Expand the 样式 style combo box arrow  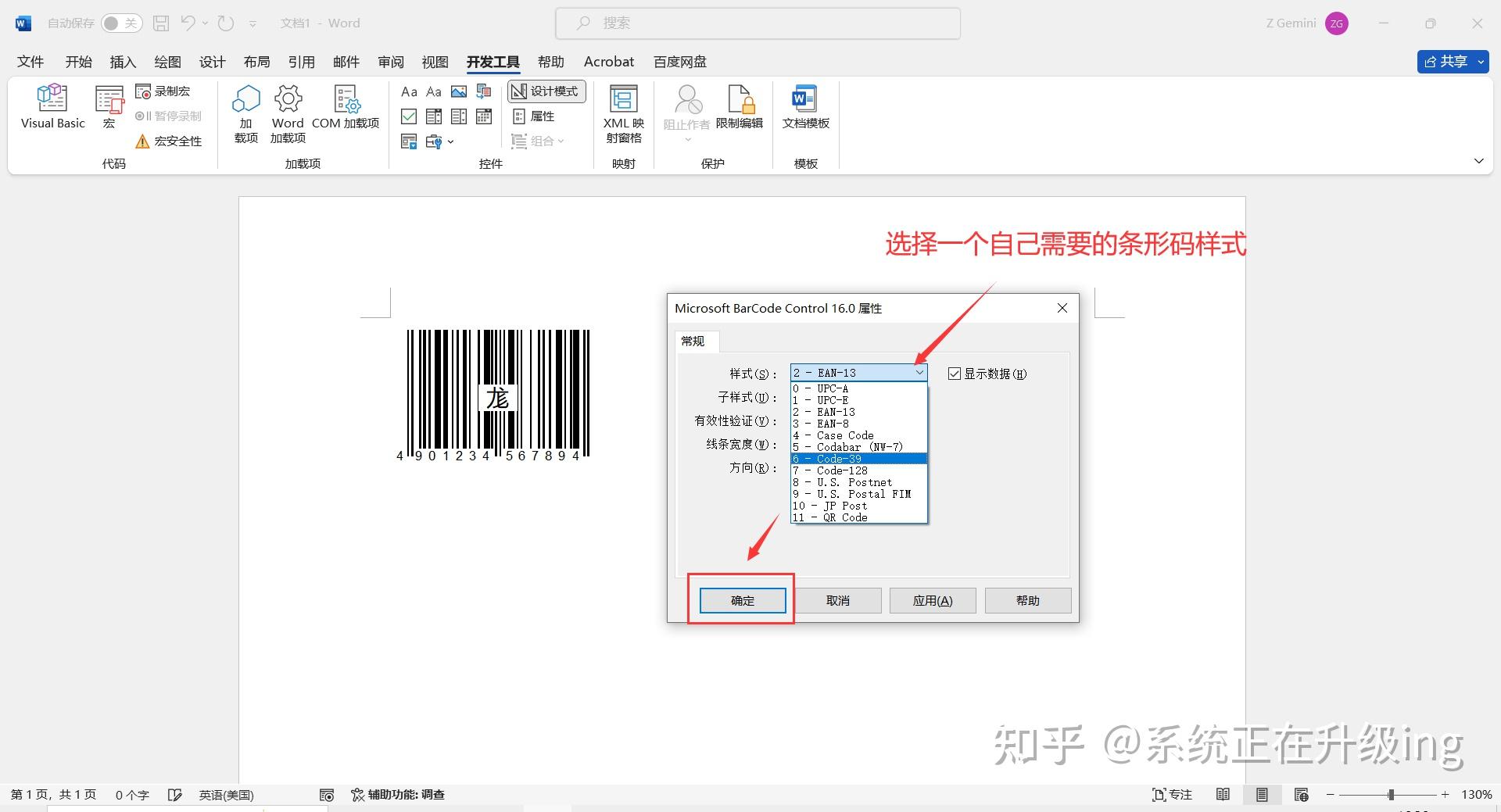(919, 373)
